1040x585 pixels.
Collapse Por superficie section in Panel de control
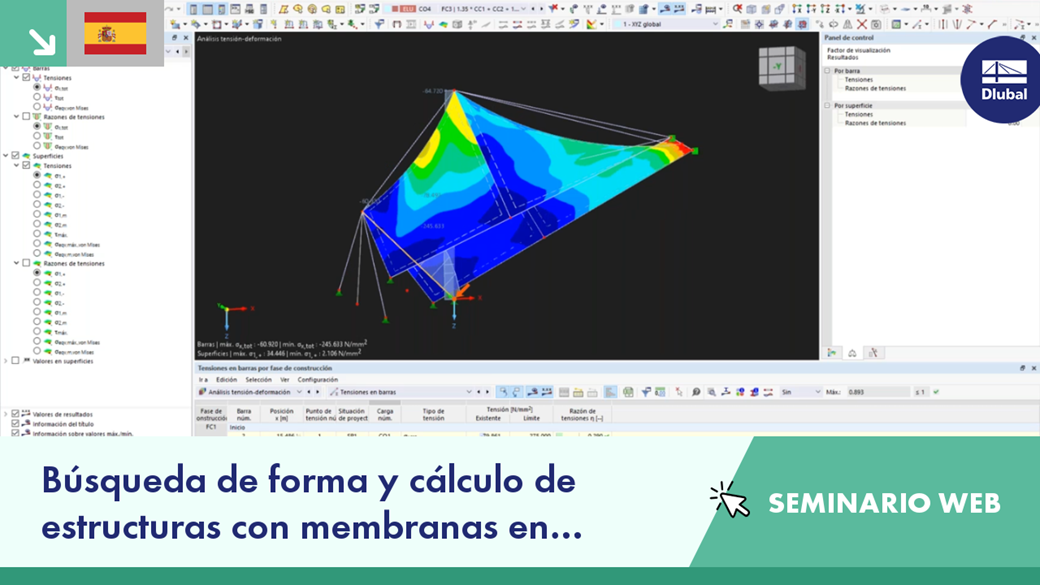[828, 105]
